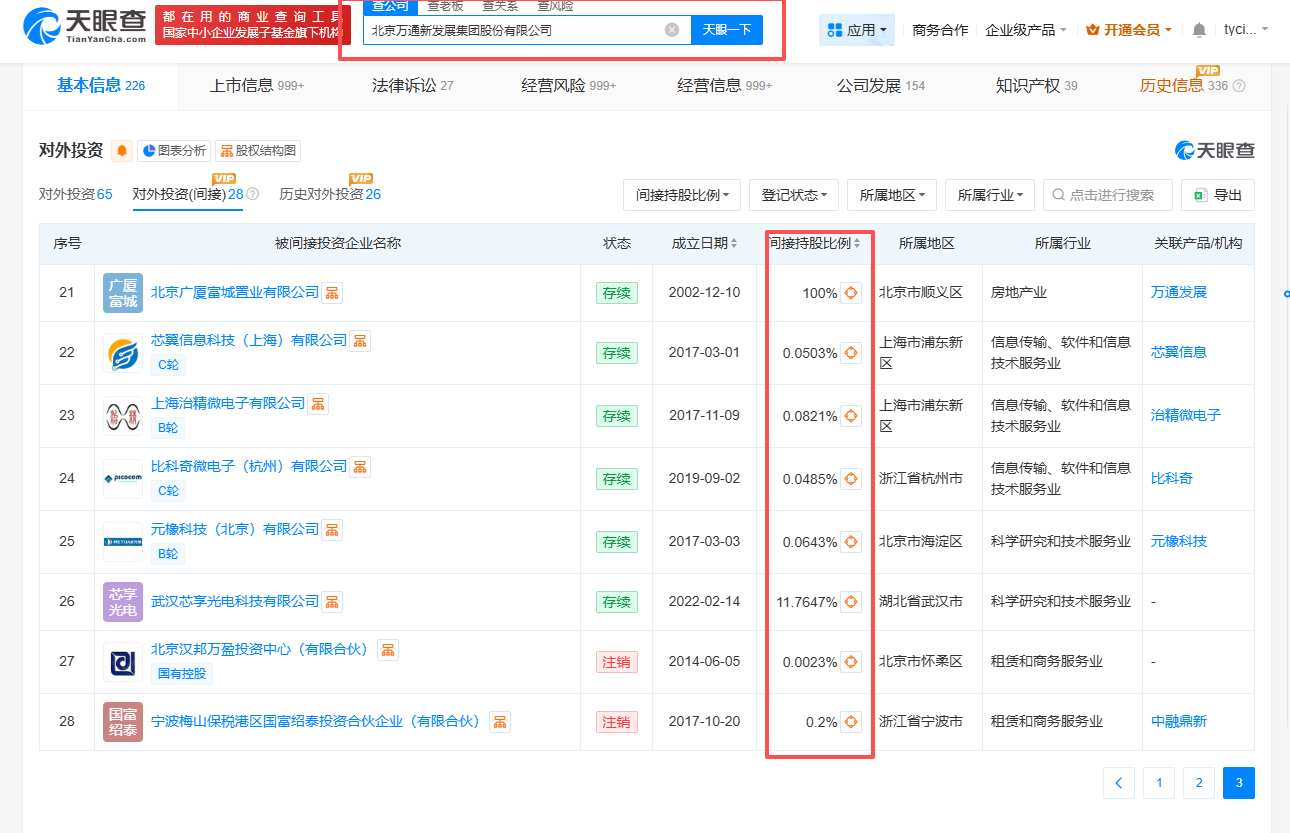Click the 导出 export button
Screen dimensions: 1290x833
1218,195
